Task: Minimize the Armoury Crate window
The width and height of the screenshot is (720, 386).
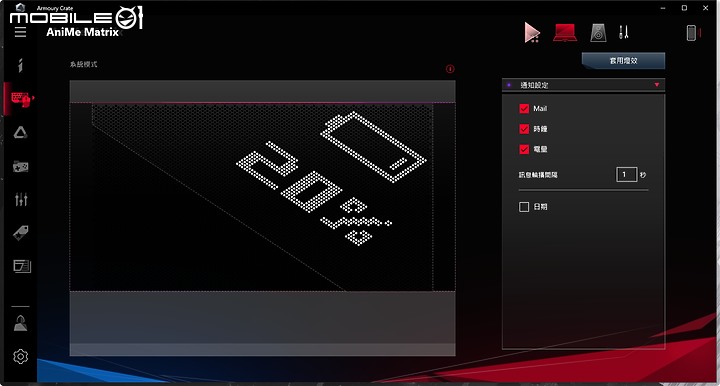Action: click(x=663, y=8)
